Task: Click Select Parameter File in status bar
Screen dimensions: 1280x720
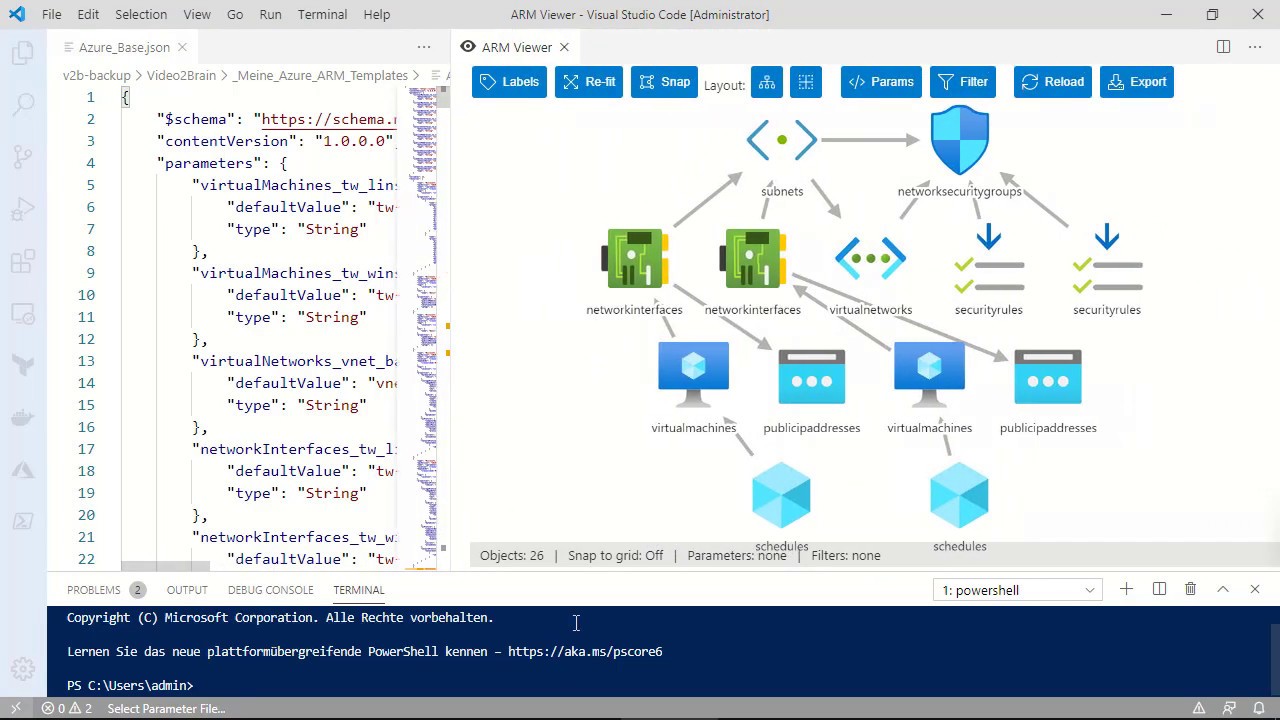Action: [166, 708]
